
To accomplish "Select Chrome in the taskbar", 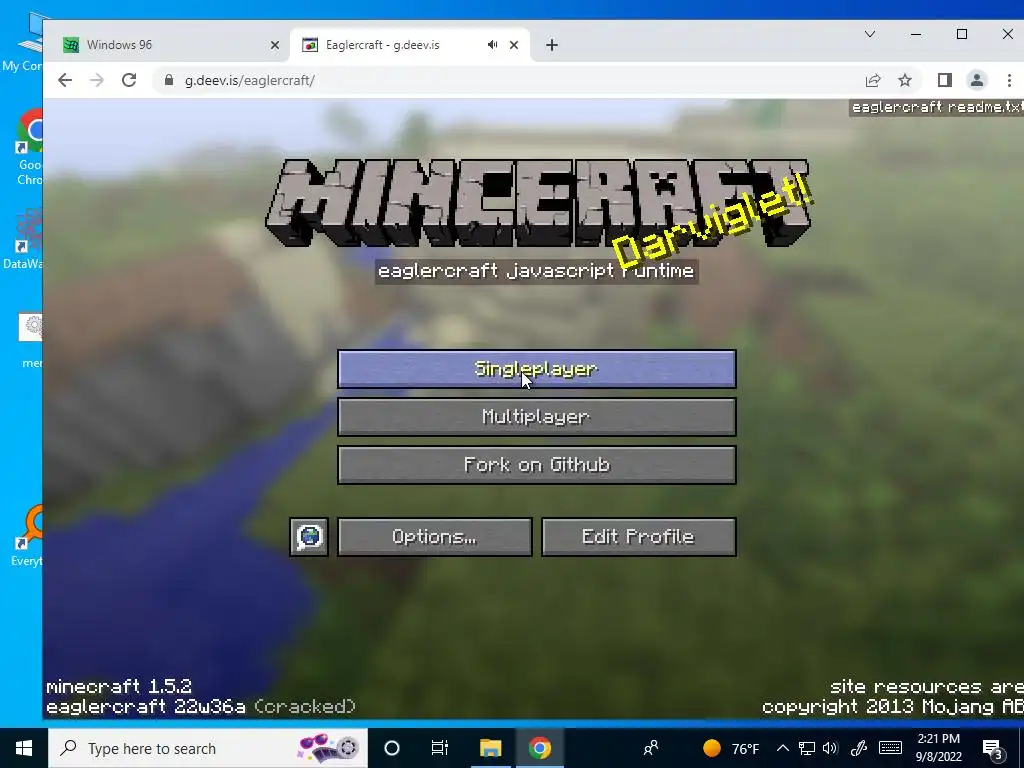I will pyautogui.click(x=540, y=748).
